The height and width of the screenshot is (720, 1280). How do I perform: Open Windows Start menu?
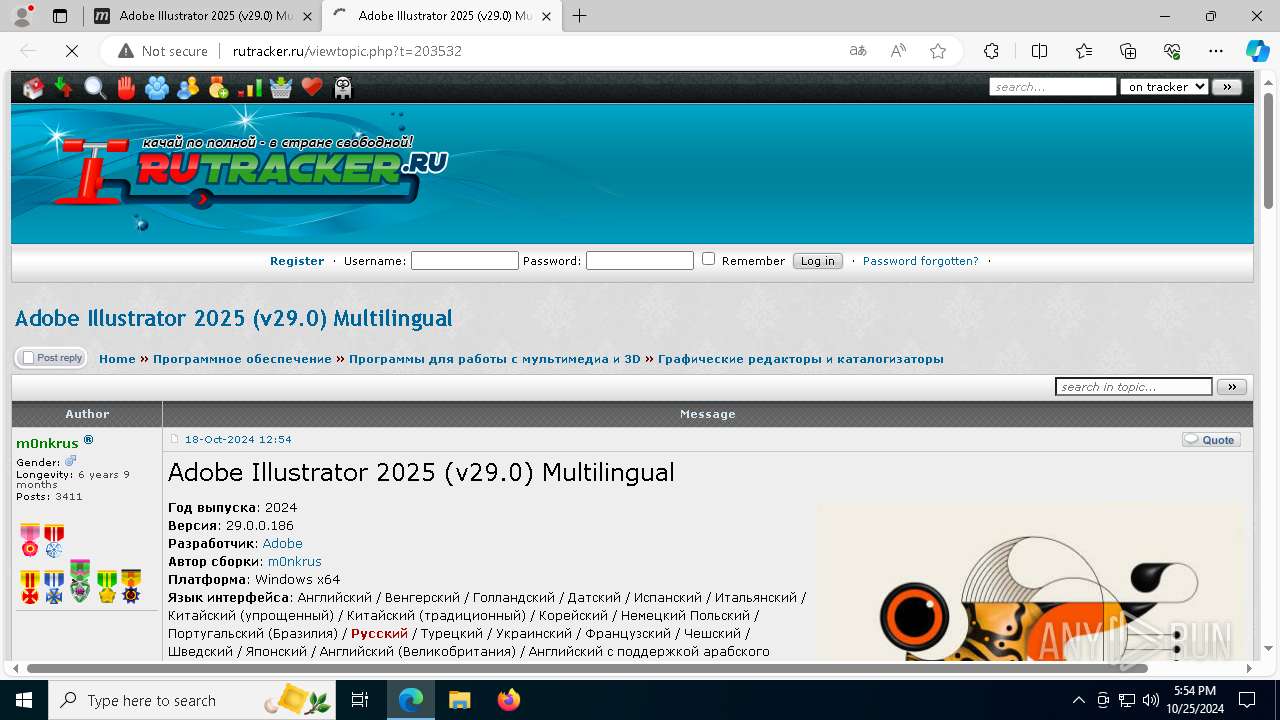click(24, 700)
